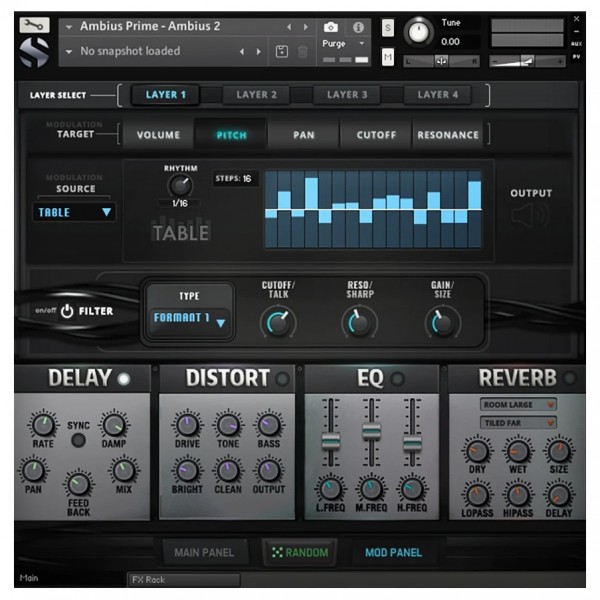Expand the No snapshot loaded menu

69,52
